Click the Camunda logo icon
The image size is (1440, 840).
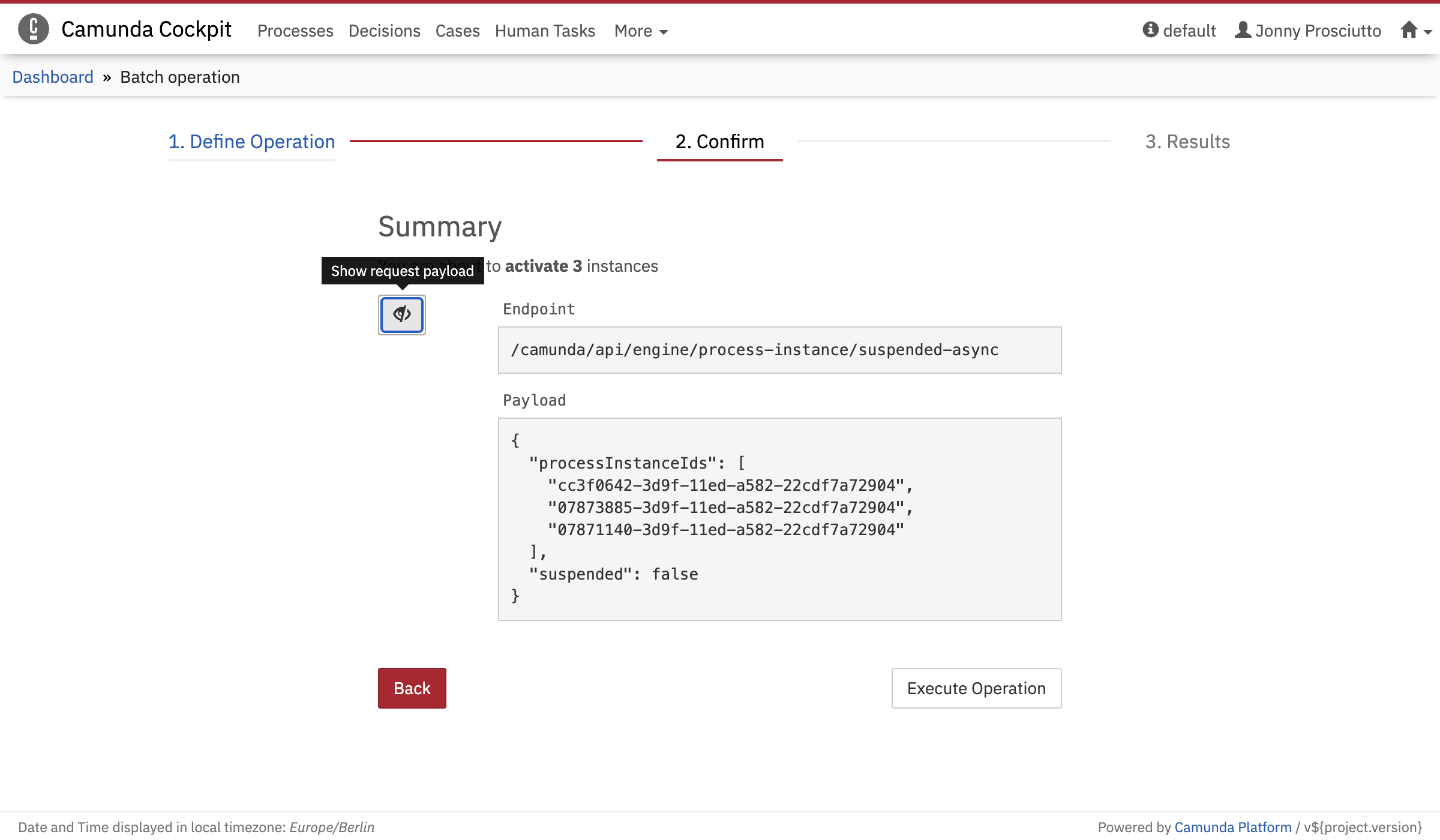(33, 29)
